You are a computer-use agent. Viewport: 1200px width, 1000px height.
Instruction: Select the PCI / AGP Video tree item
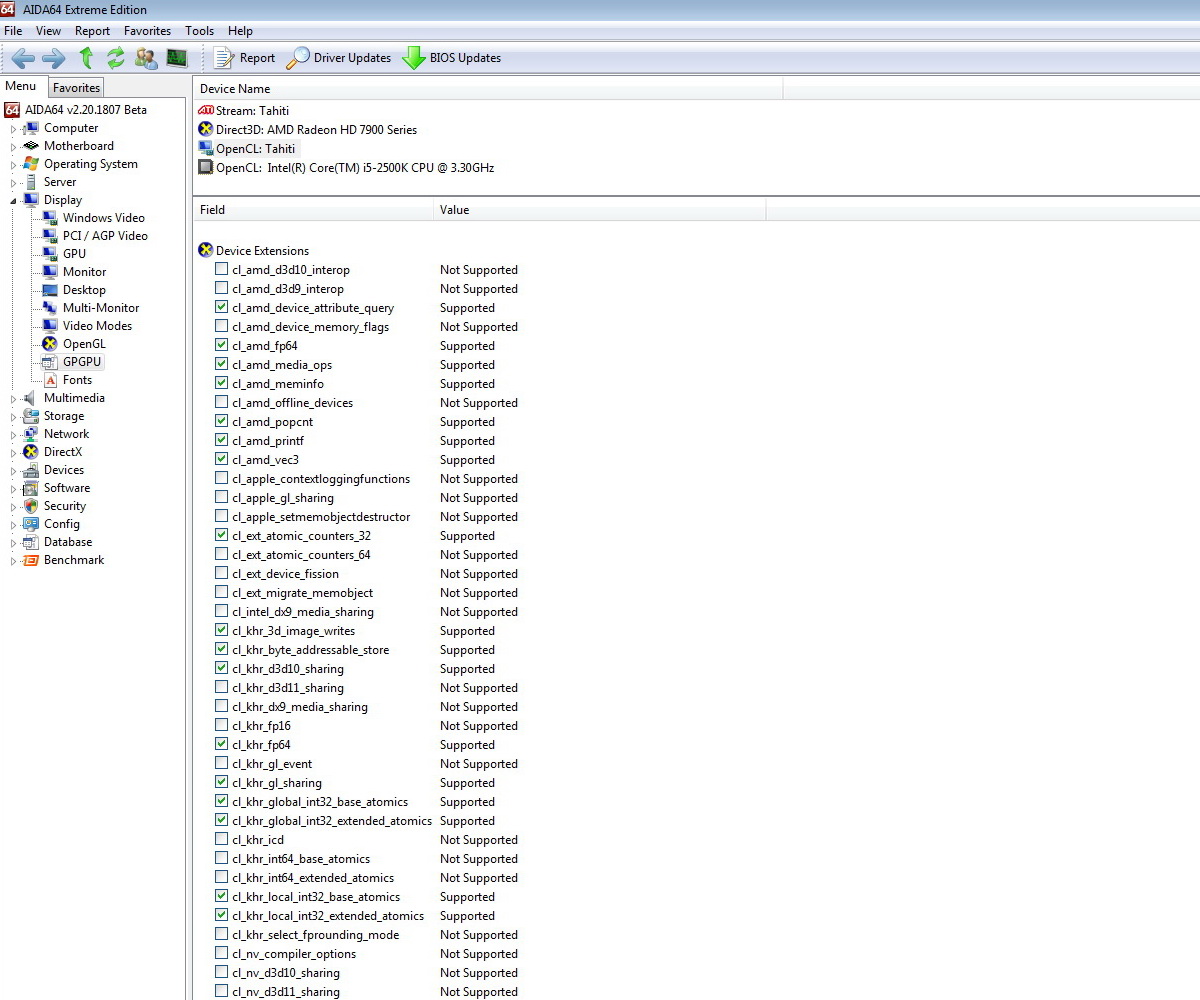(105, 236)
